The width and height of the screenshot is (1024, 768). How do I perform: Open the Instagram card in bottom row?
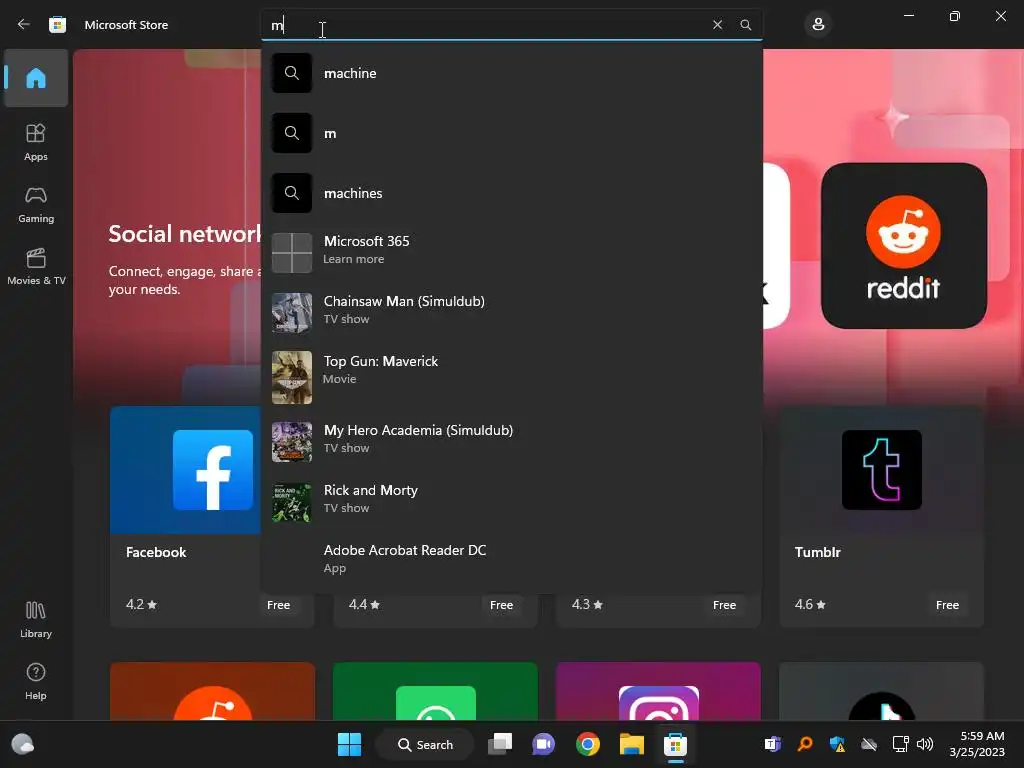coord(658,691)
